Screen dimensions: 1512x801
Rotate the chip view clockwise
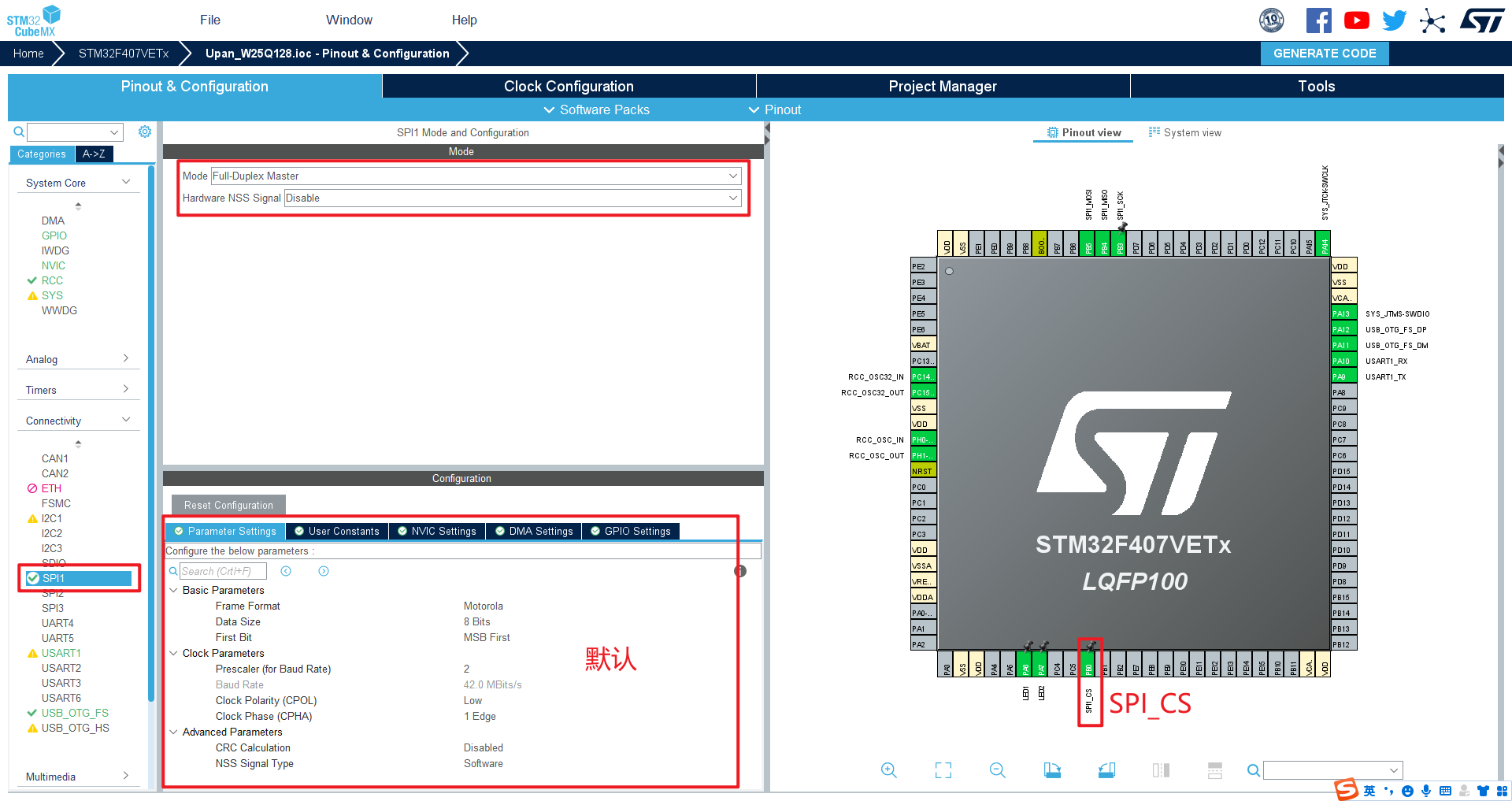coord(1052,770)
